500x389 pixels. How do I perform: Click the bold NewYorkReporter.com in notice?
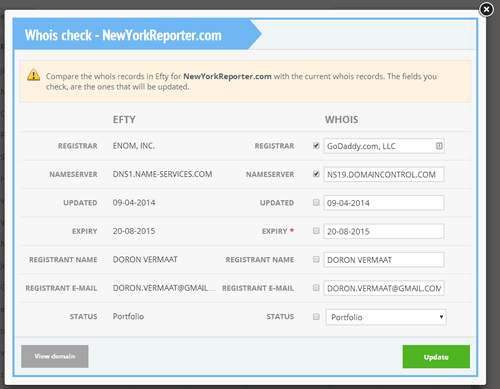pyautogui.click(x=227, y=76)
